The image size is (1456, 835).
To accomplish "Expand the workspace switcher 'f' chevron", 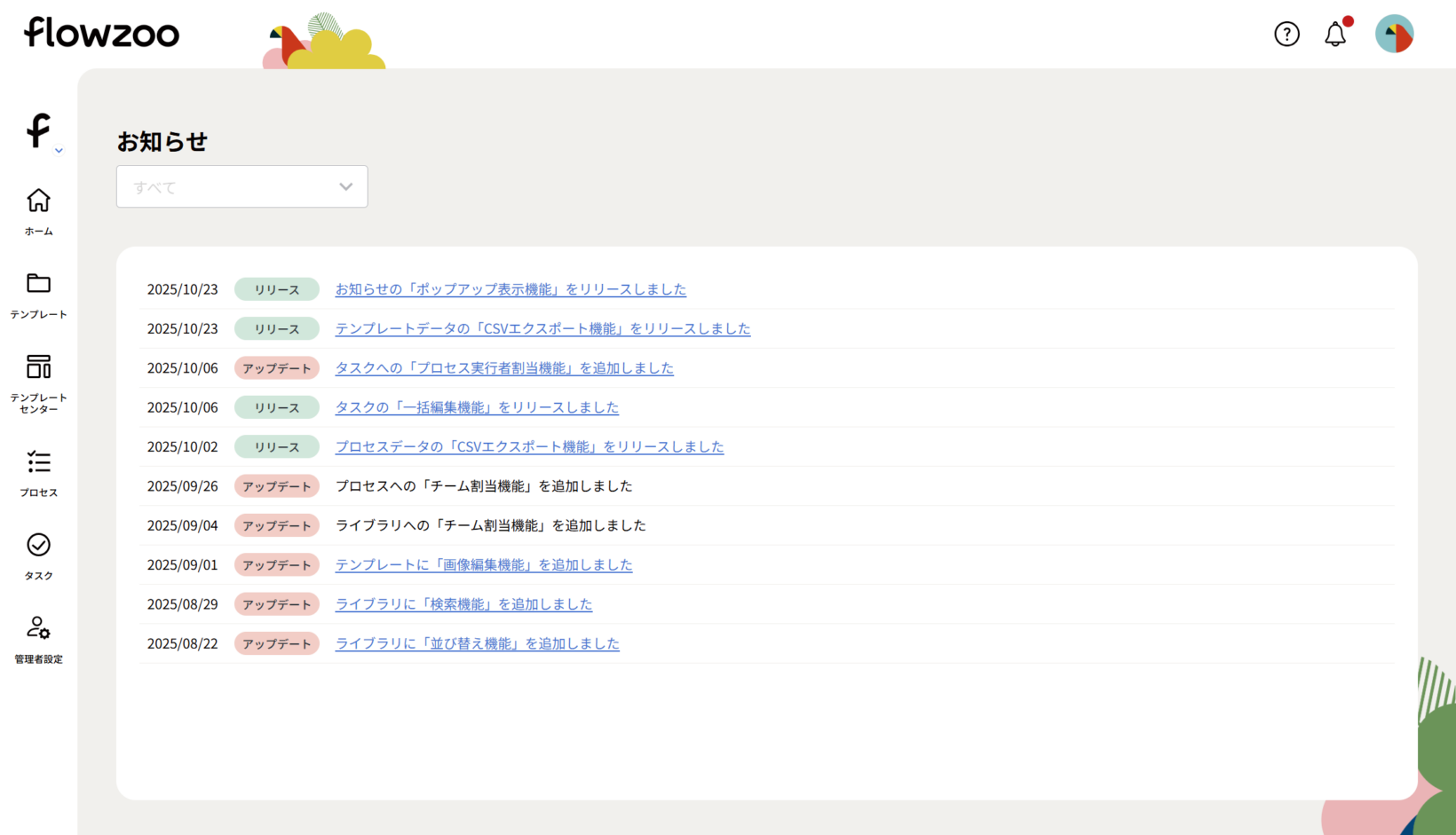I will click(59, 151).
